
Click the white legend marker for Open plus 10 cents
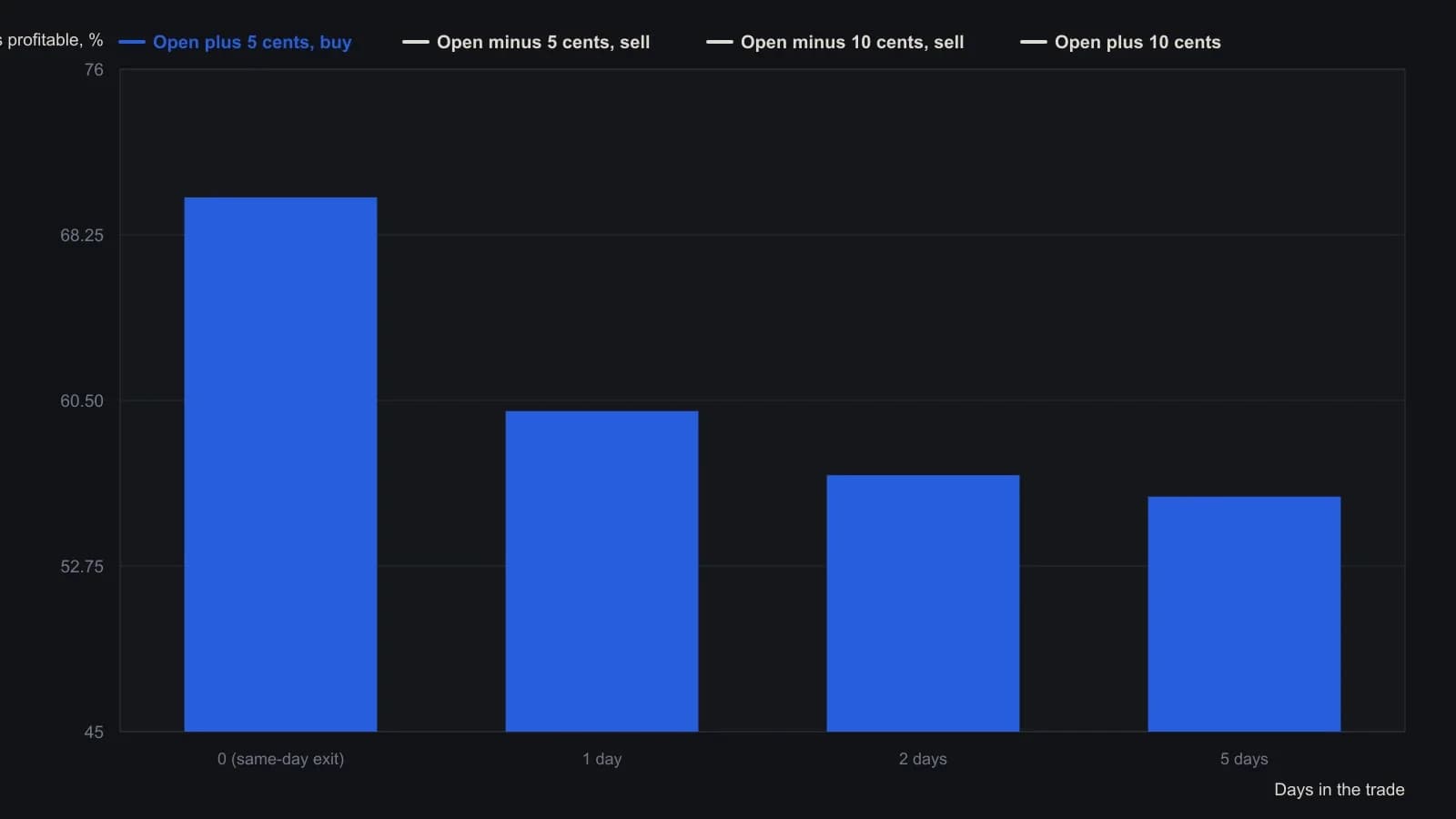(x=1034, y=42)
